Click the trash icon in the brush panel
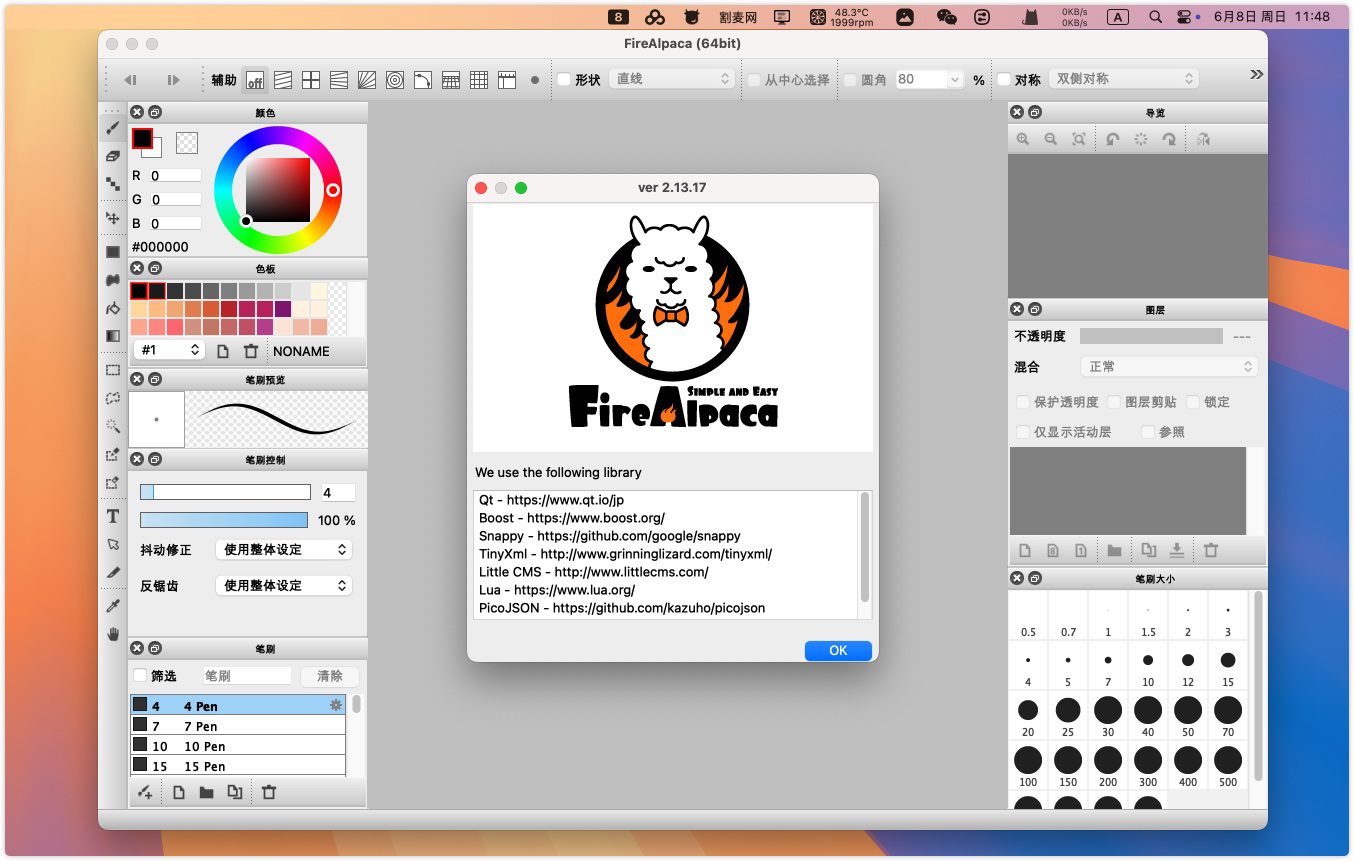This screenshot has height=861, width=1354. [x=268, y=792]
